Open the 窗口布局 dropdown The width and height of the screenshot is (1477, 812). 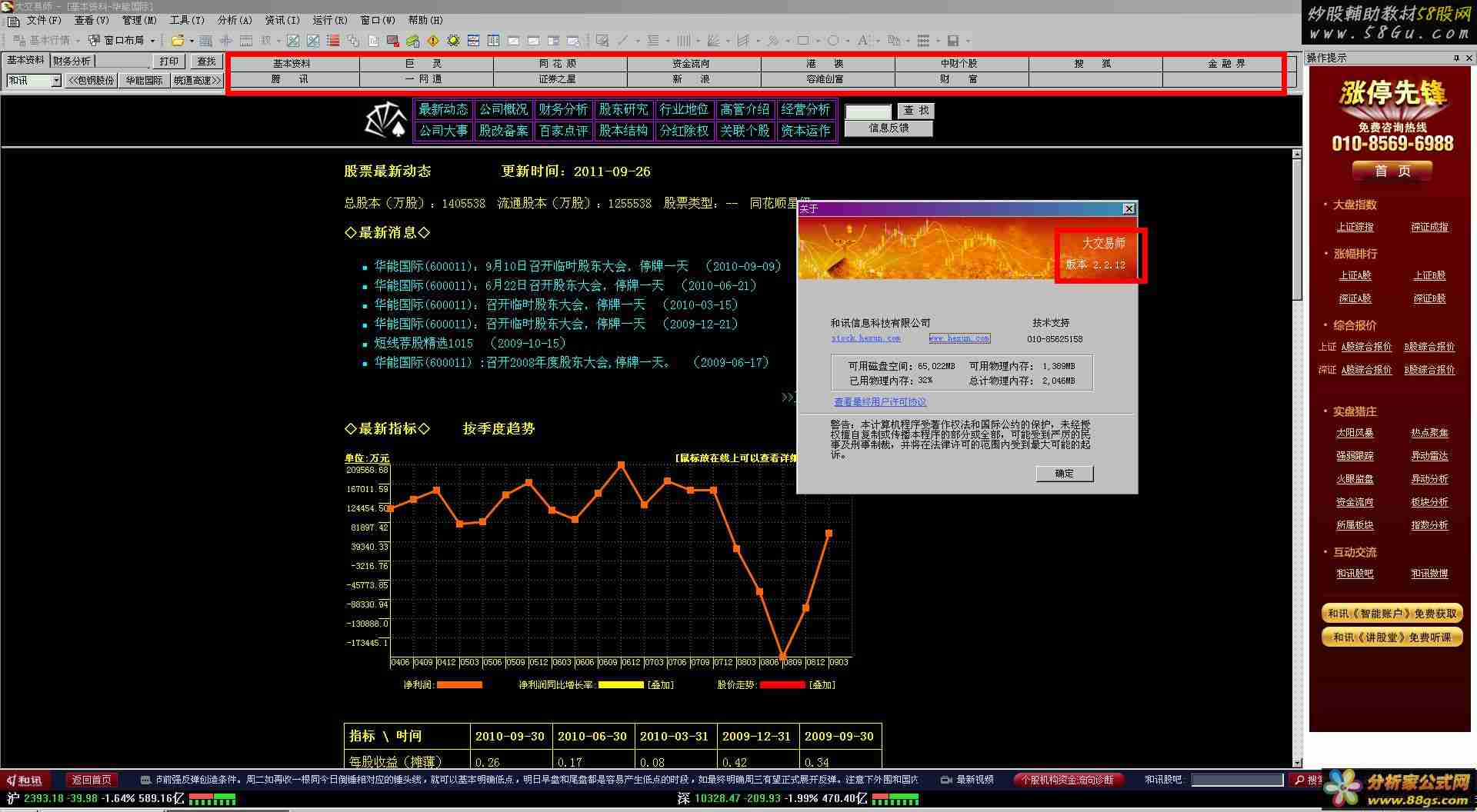(152, 40)
